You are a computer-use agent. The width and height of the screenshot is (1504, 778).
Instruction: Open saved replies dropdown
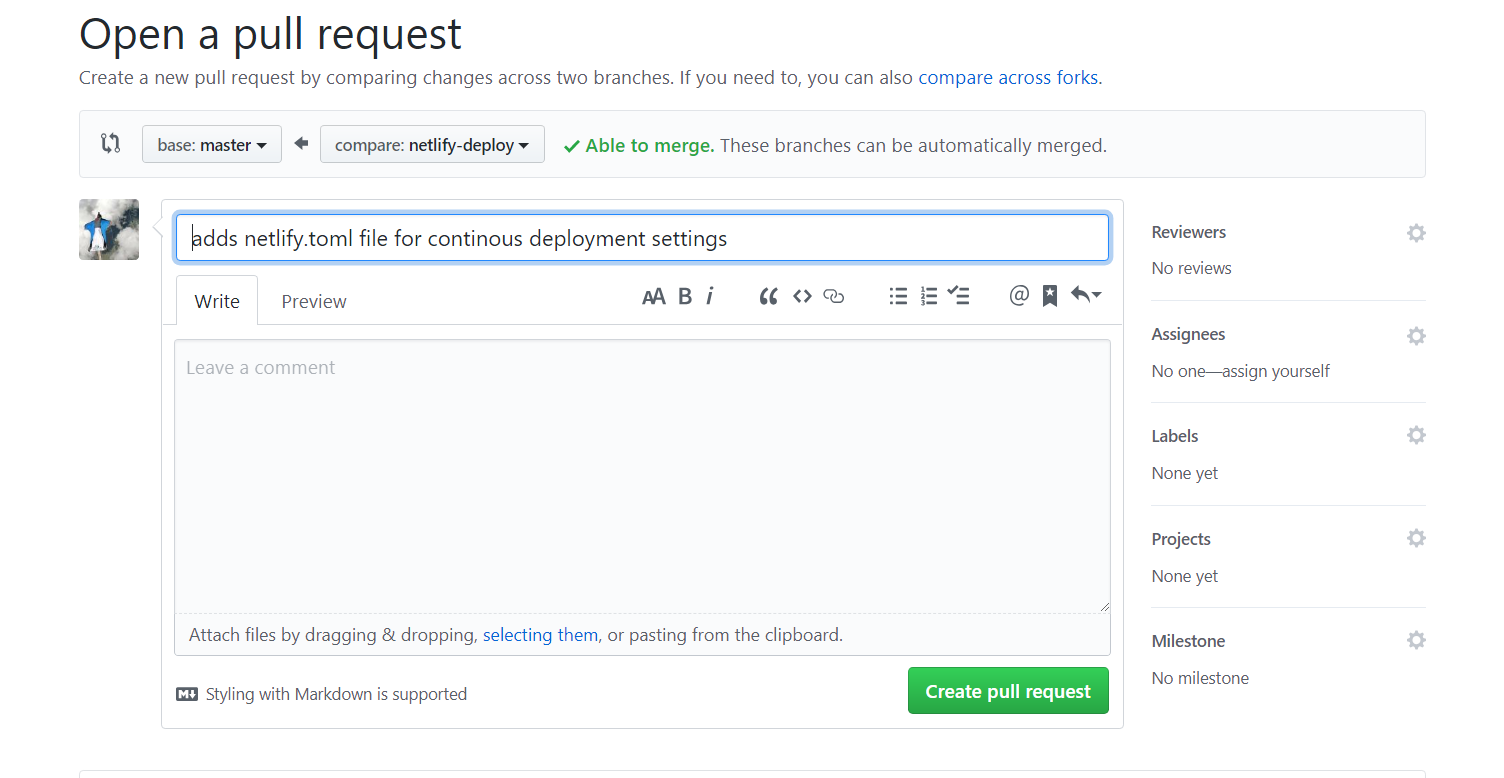click(x=1086, y=295)
